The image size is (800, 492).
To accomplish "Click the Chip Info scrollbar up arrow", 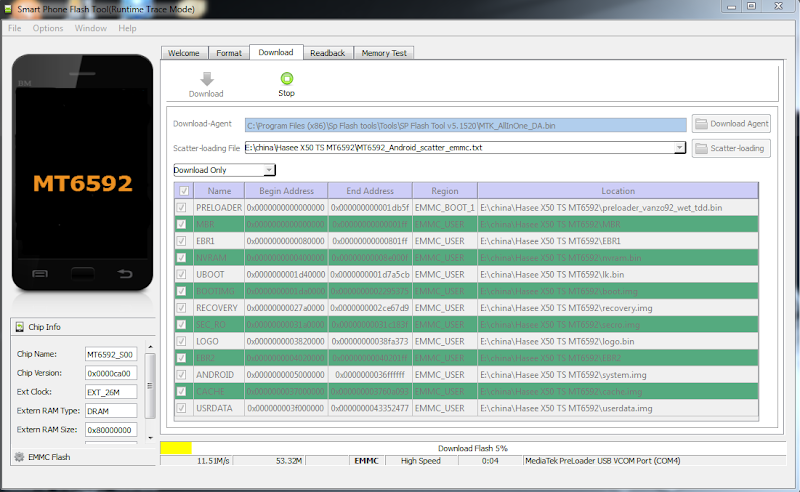I will [x=151, y=347].
